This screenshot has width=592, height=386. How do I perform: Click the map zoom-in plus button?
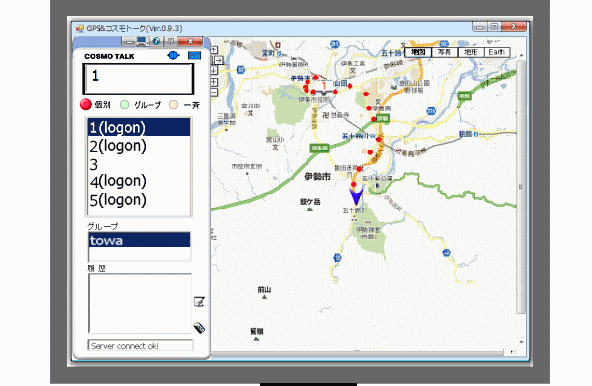tap(214, 82)
